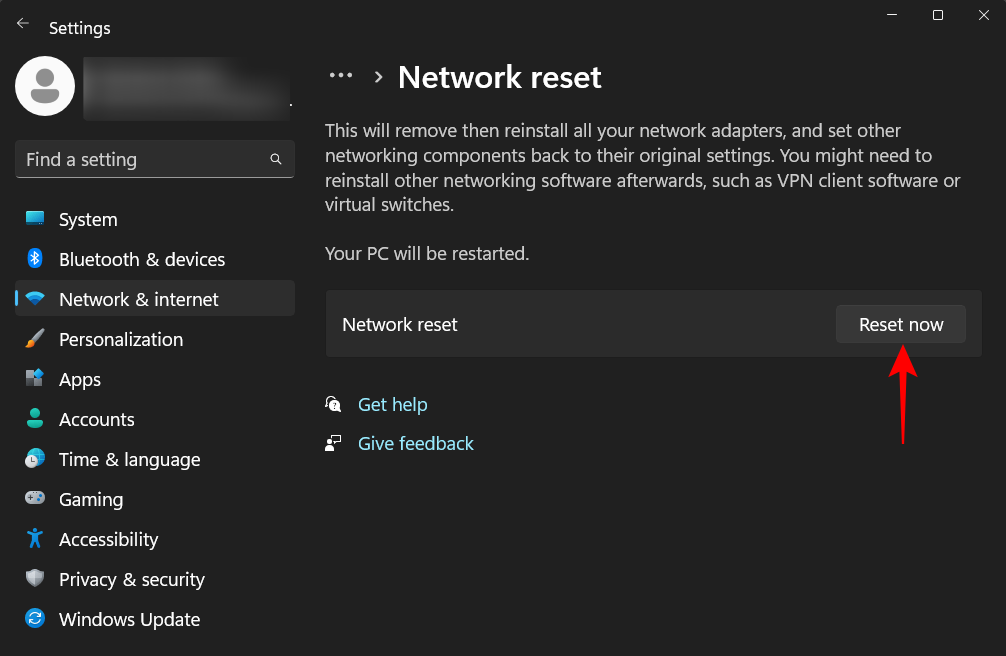Expand the breadcrumb ellipsis menu
The height and width of the screenshot is (656, 1006).
coord(341,75)
